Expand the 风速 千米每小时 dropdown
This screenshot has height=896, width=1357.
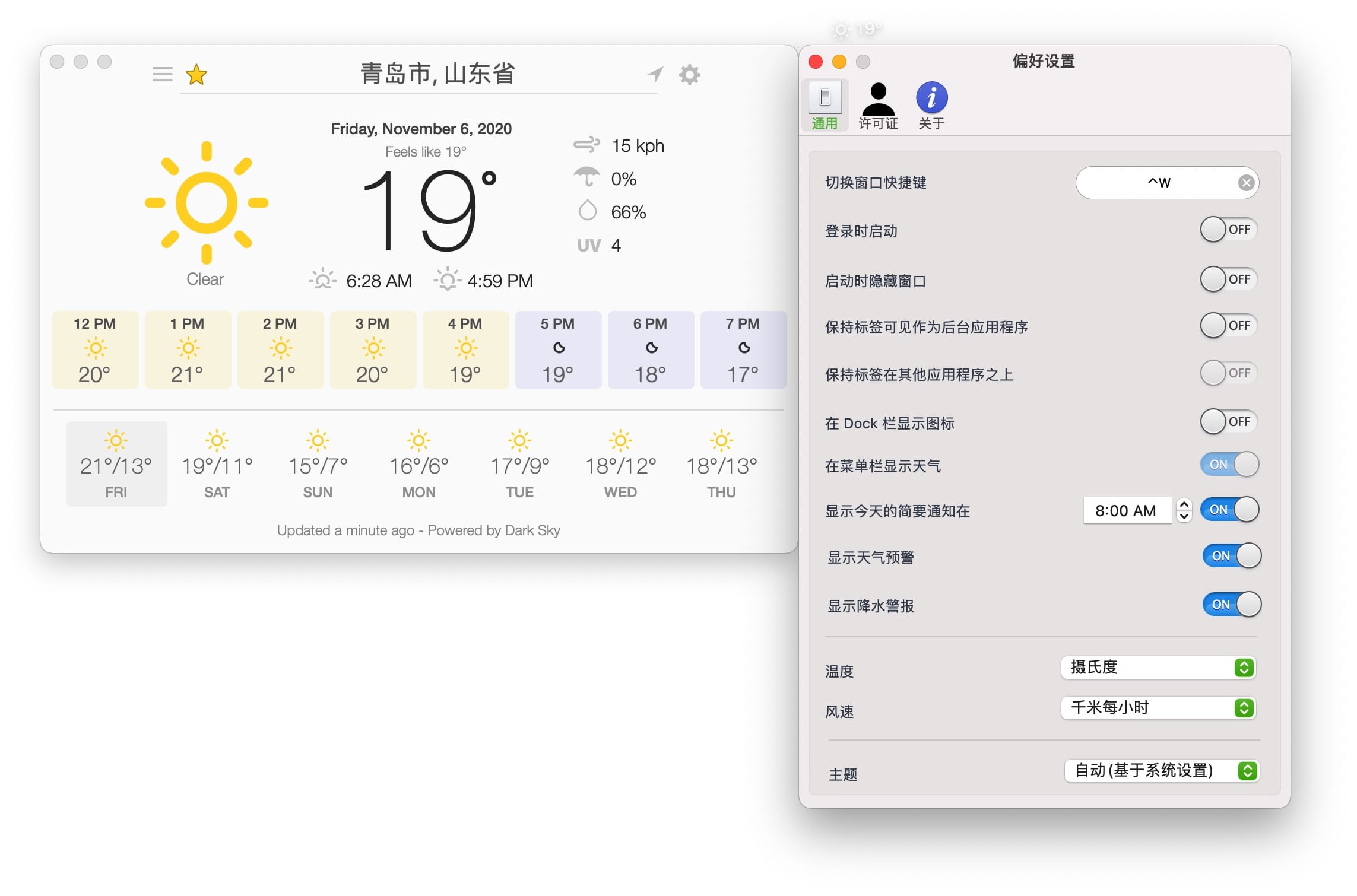(x=1158, y=708)
